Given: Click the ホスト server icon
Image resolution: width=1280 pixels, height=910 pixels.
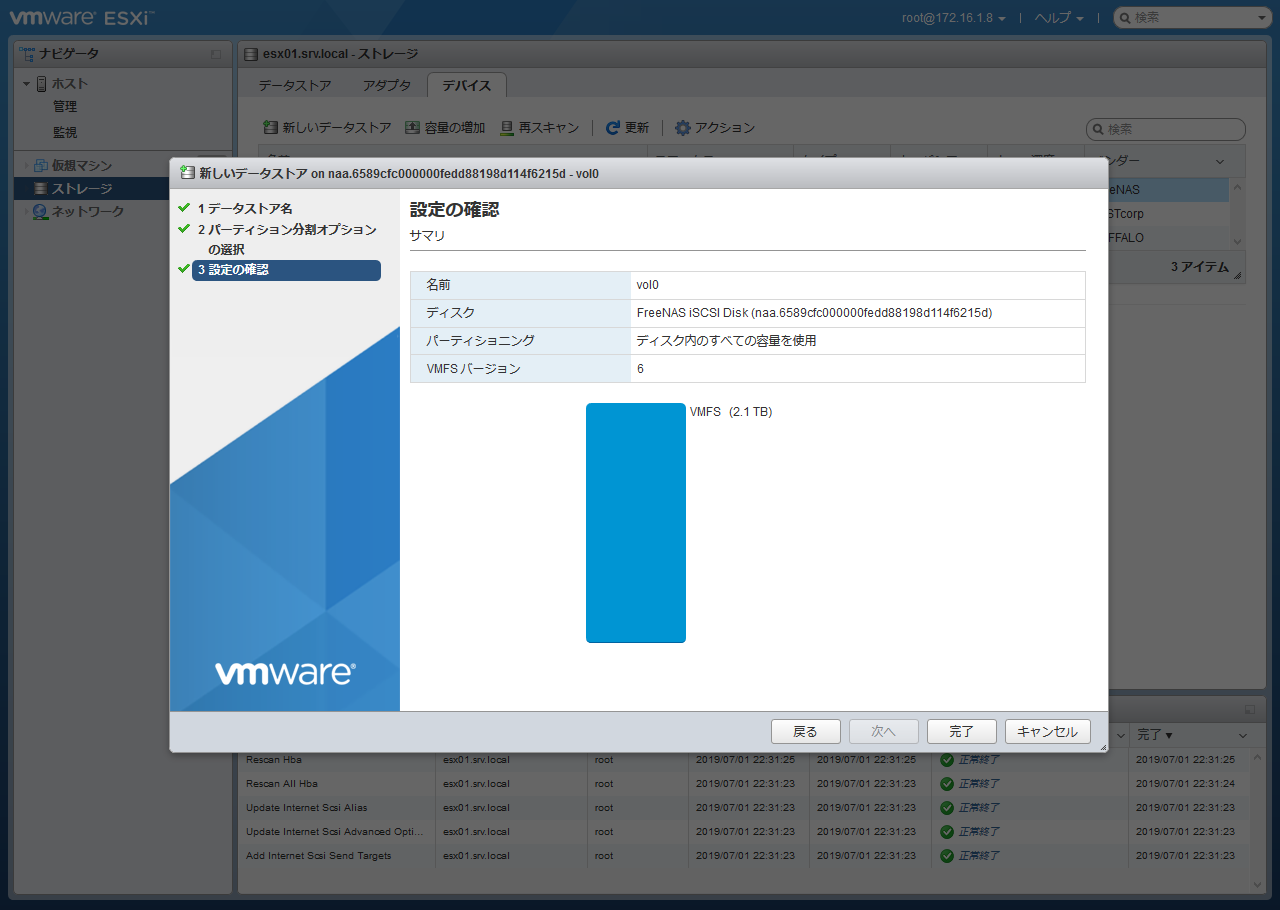Looking at the screenshot, I should click(41, 84).
